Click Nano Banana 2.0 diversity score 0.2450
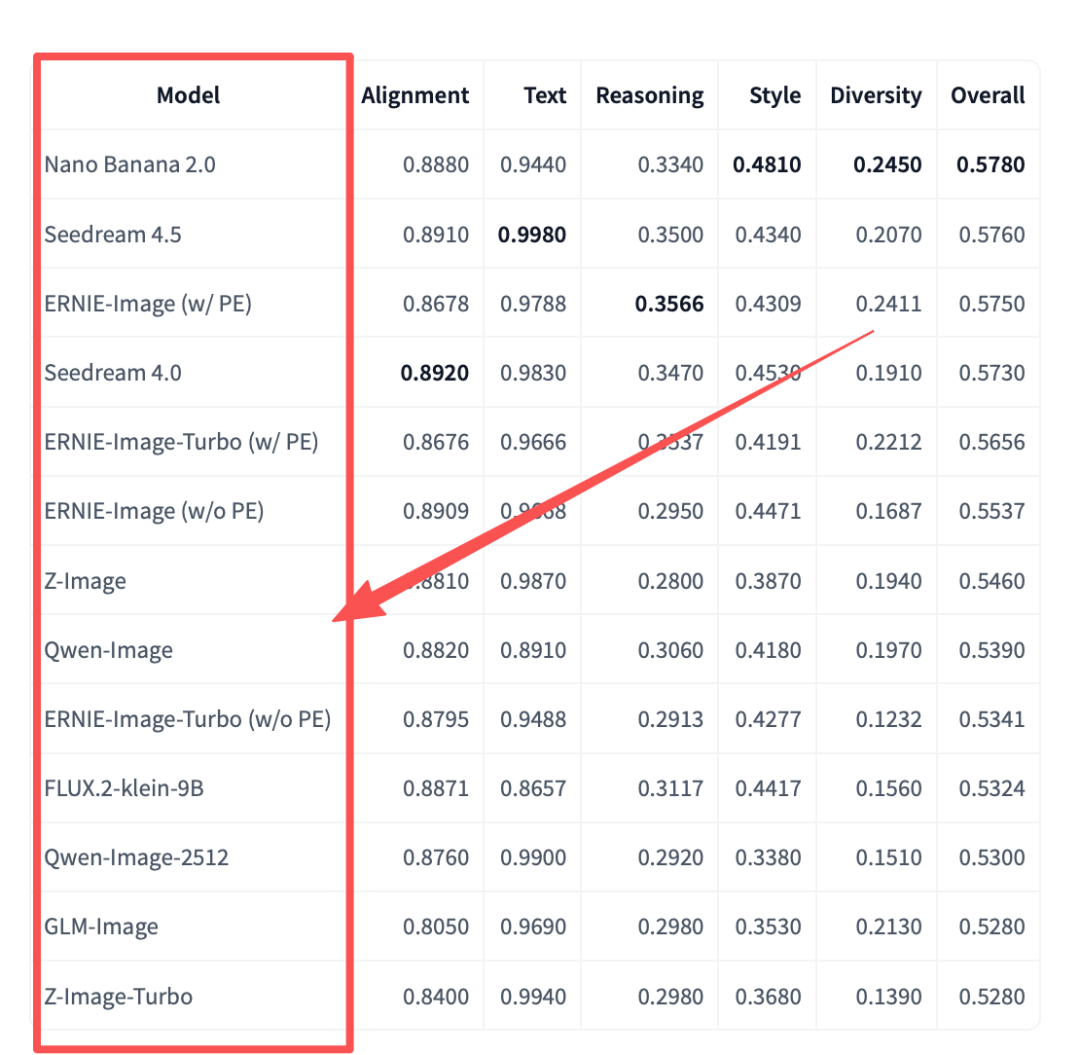 click(887, 165)
